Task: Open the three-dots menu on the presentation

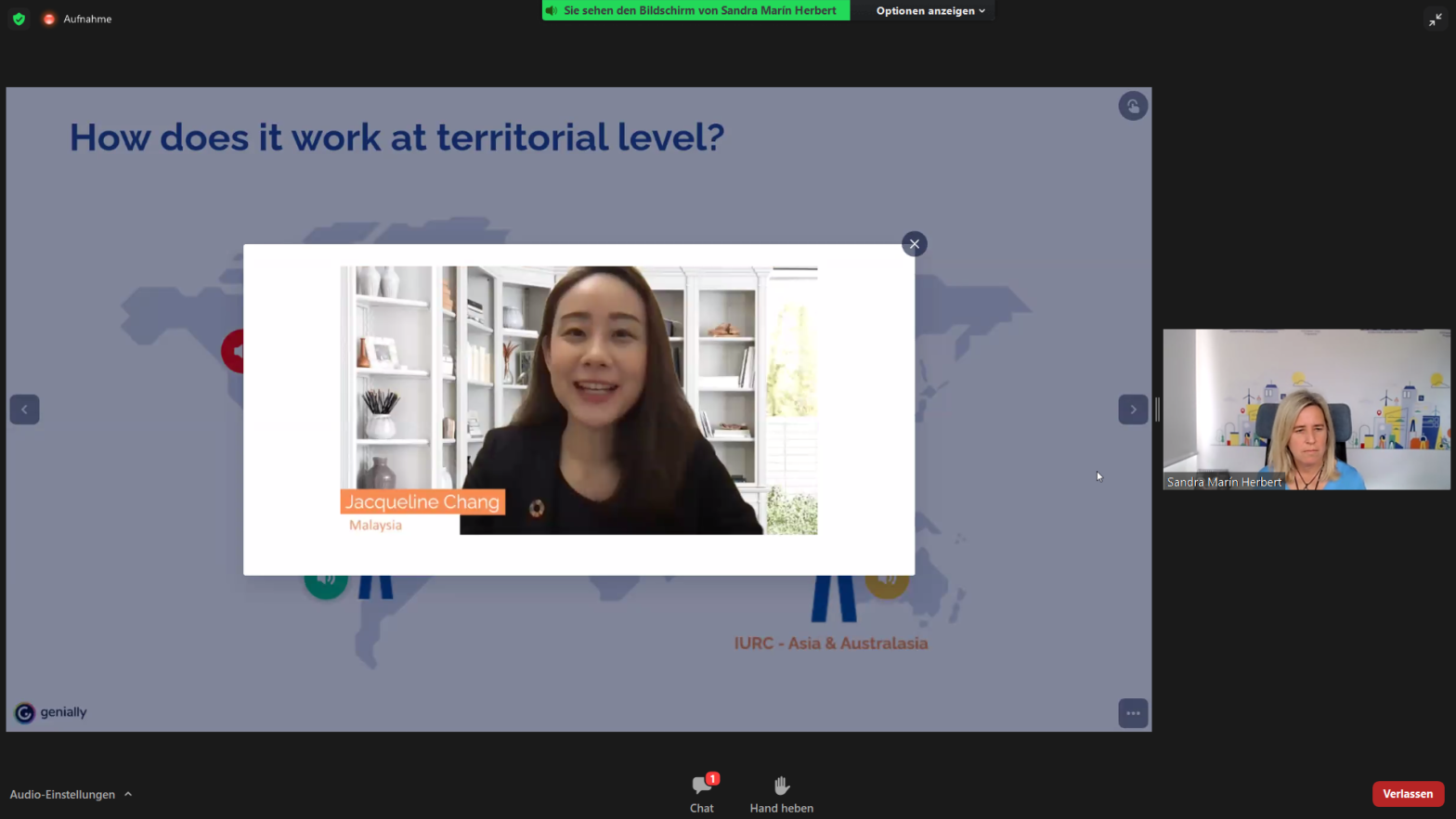Action: (x=1132, y=713)
